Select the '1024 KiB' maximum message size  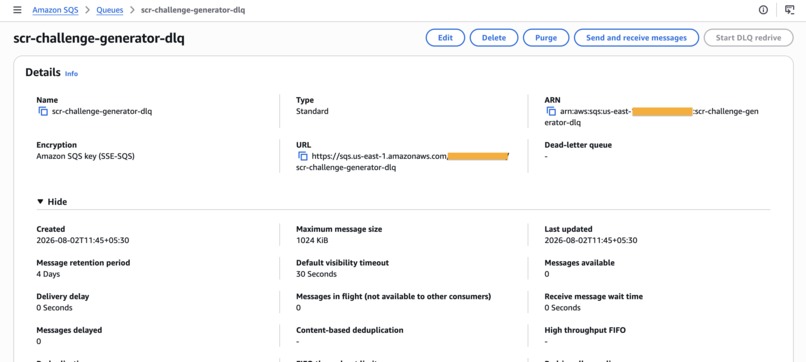tap(313, 240)
